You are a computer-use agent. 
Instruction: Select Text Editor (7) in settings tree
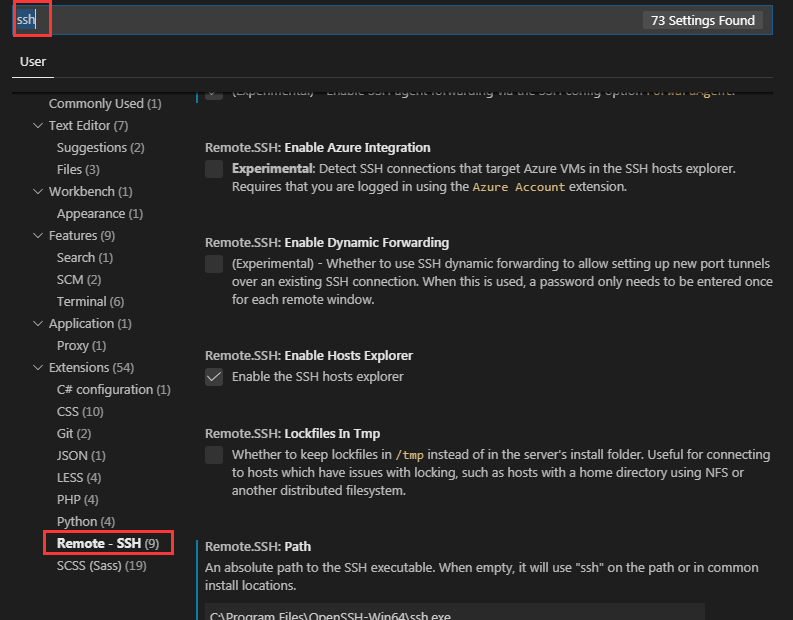89,125
